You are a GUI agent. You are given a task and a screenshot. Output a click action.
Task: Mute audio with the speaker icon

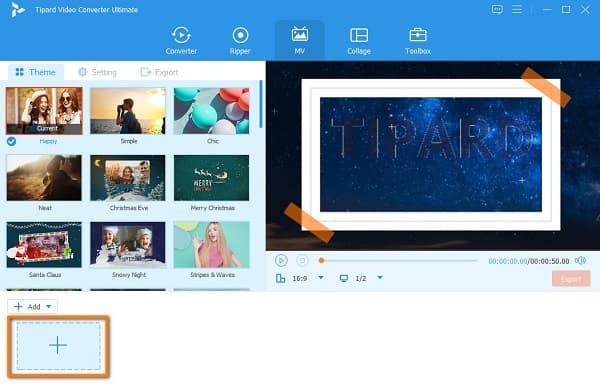pyautogui.click(x=580, y=261)
